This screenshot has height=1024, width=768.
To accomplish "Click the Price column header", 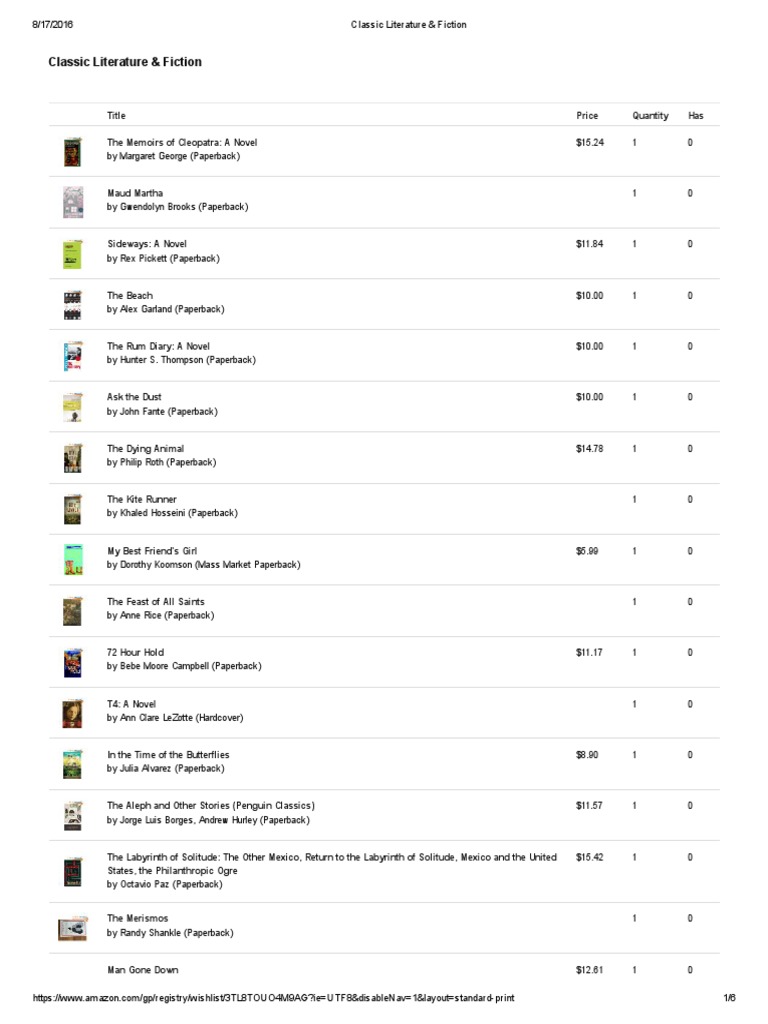I will [587, 116].
